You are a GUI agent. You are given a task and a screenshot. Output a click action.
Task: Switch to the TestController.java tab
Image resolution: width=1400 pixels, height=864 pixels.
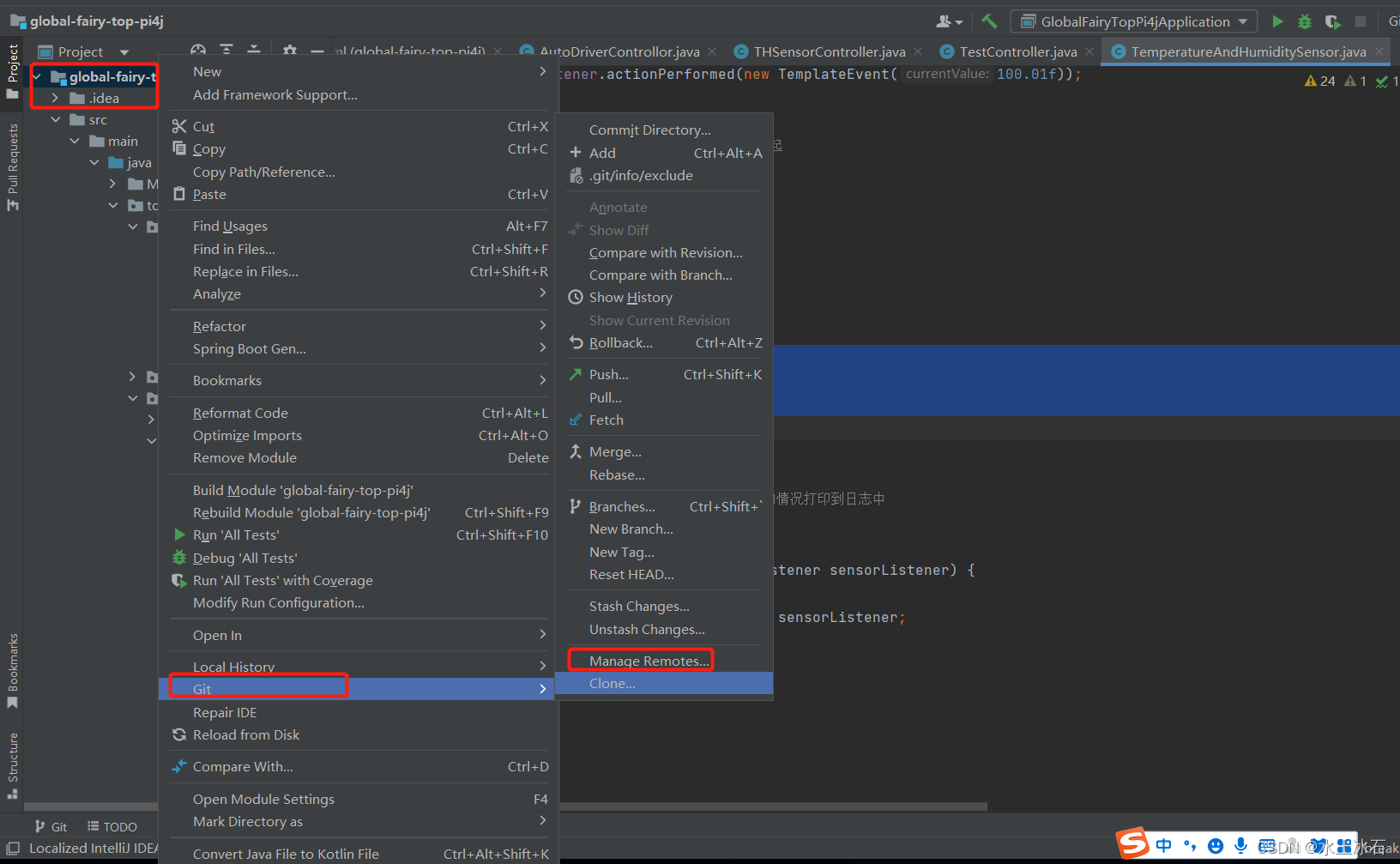[x=1017, y=51]
